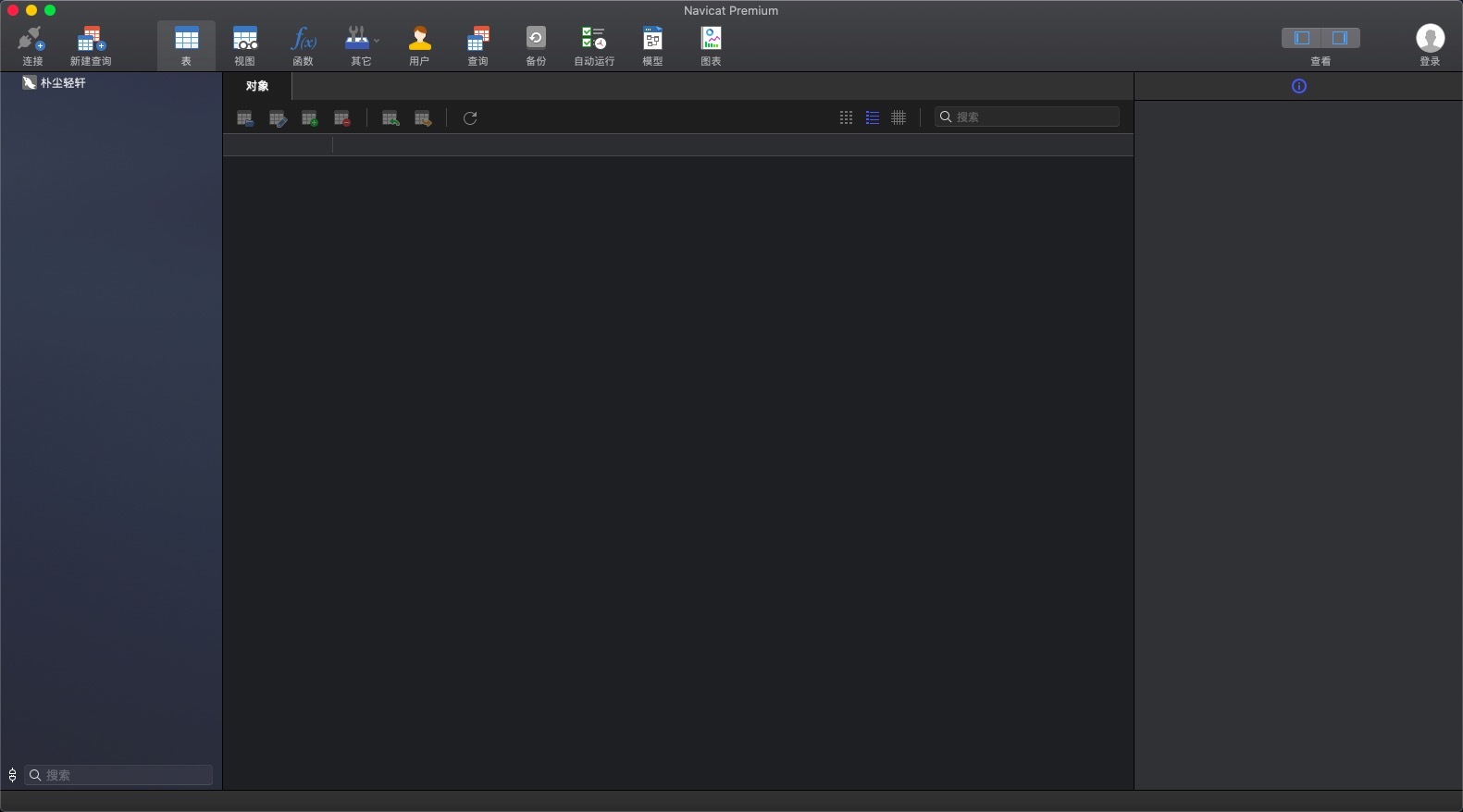Launch the Export Wizard icon

click(x=423, y=118)
